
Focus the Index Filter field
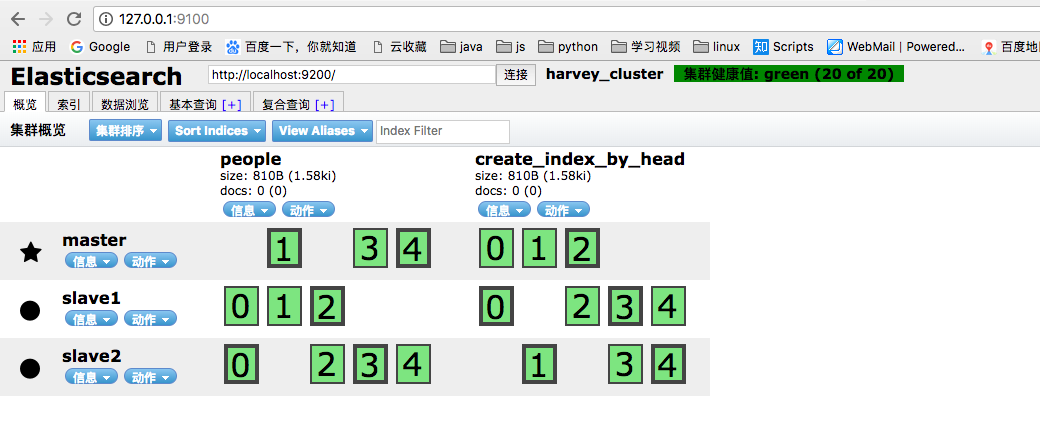click(x=443, y=131)
